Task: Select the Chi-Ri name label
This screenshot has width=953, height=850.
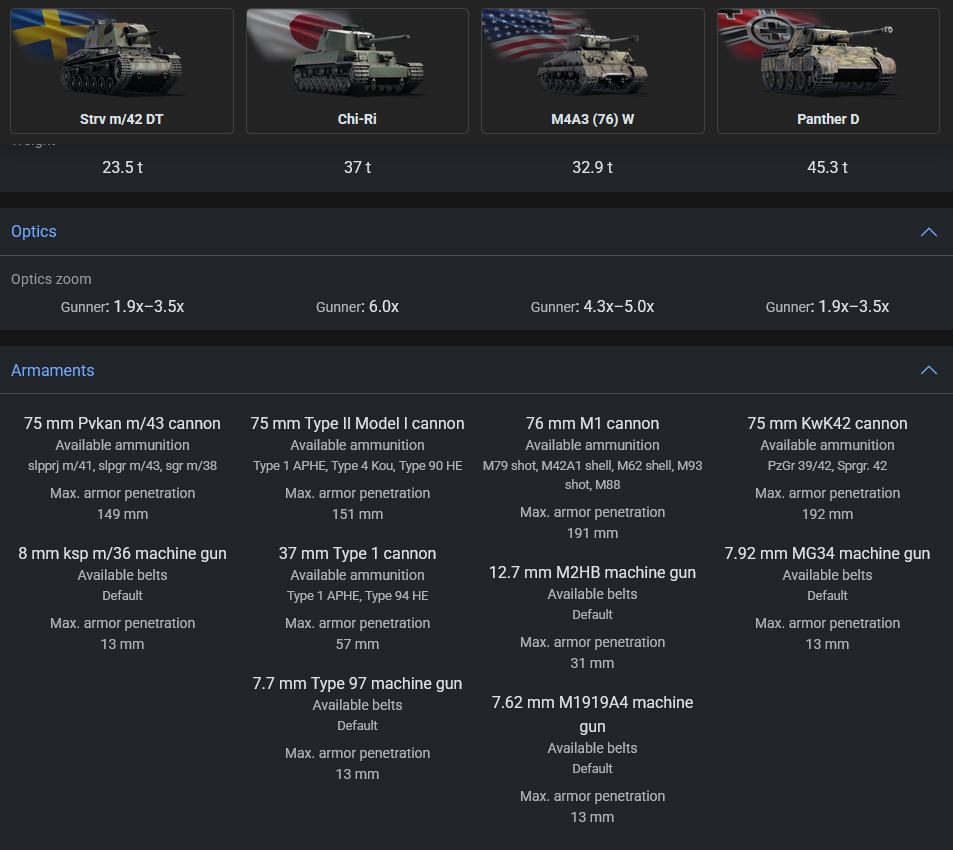Action: 357,119
